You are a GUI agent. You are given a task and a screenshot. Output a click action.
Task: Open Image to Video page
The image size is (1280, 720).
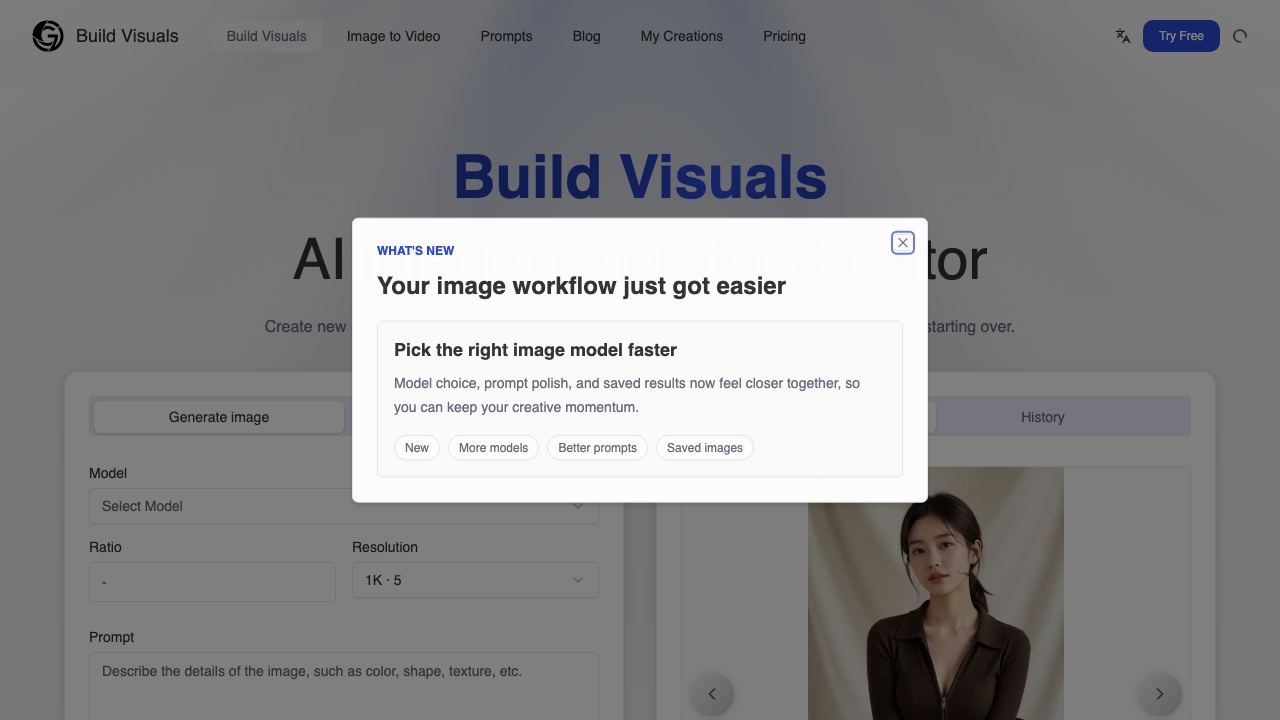394,36
